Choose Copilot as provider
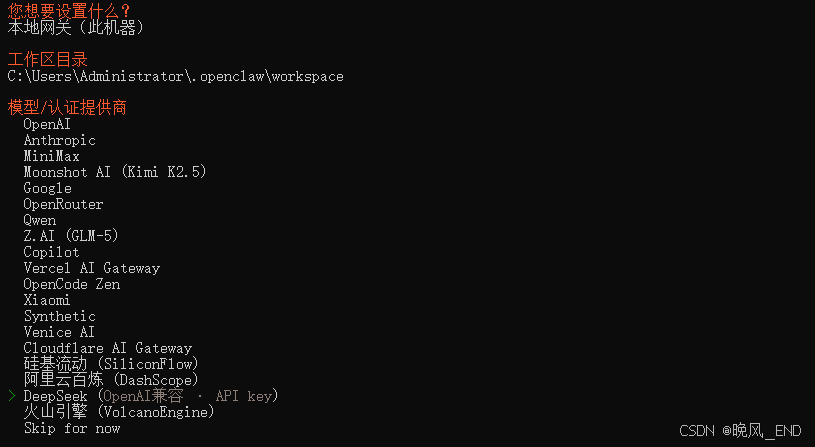Screen dimensions: 815x447 [x=52, y=252]
